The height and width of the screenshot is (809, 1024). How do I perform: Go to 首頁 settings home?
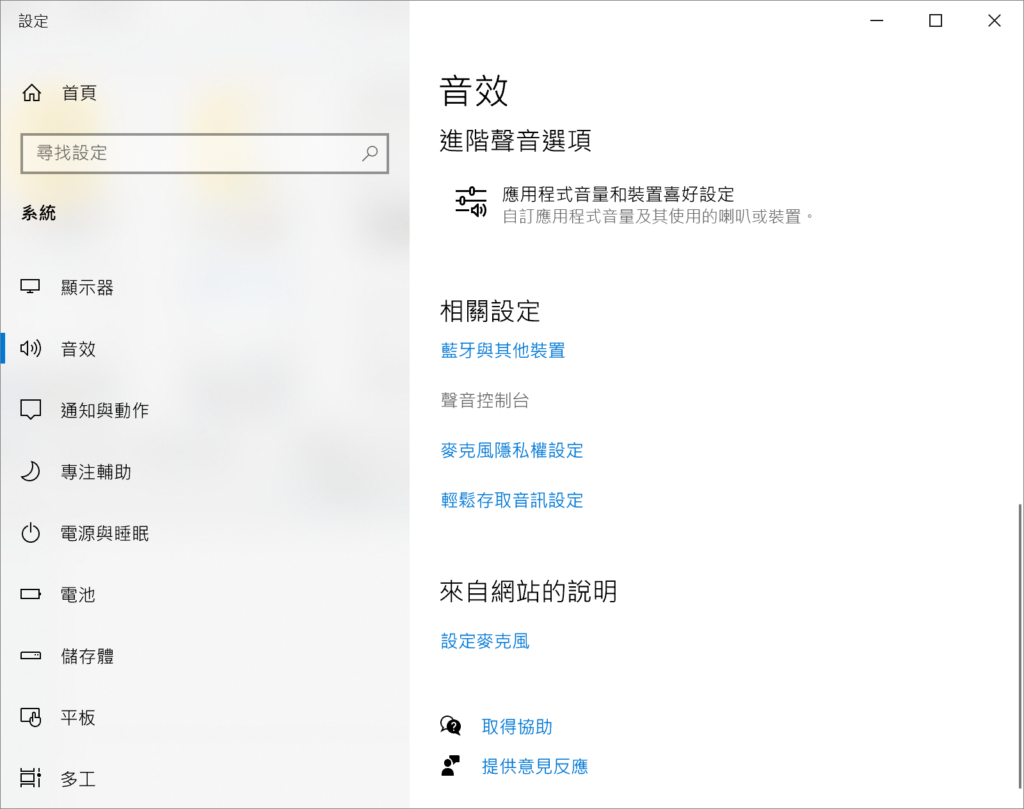(x=79, y=93)
